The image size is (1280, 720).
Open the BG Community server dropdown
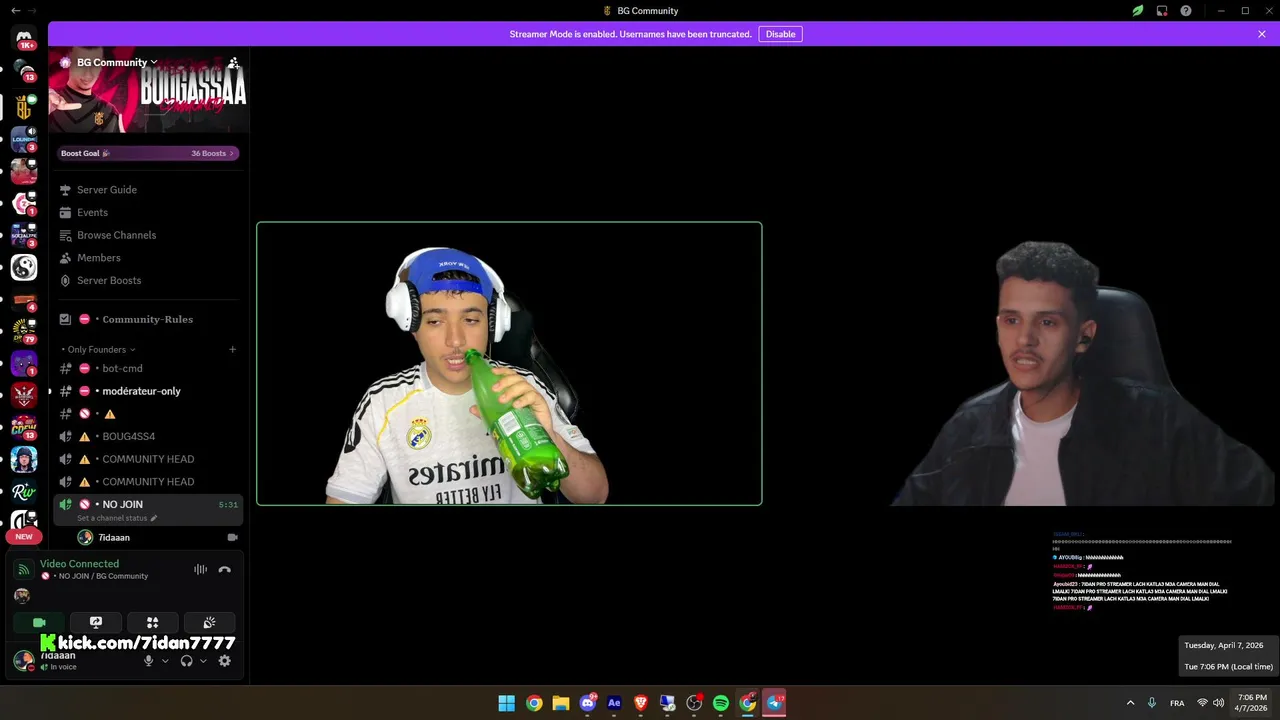117,62
